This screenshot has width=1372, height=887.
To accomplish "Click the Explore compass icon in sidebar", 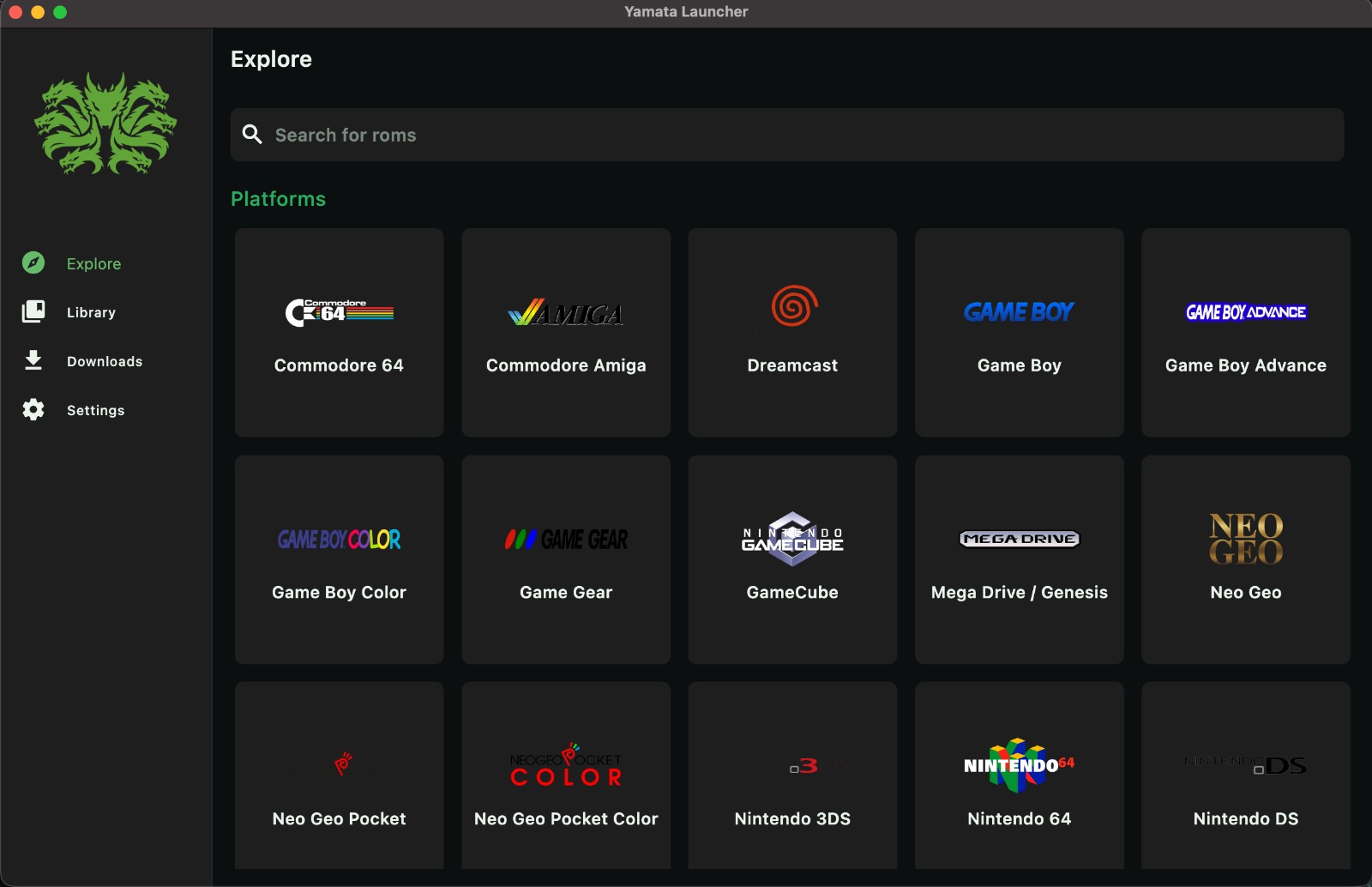I will point(33,262).
